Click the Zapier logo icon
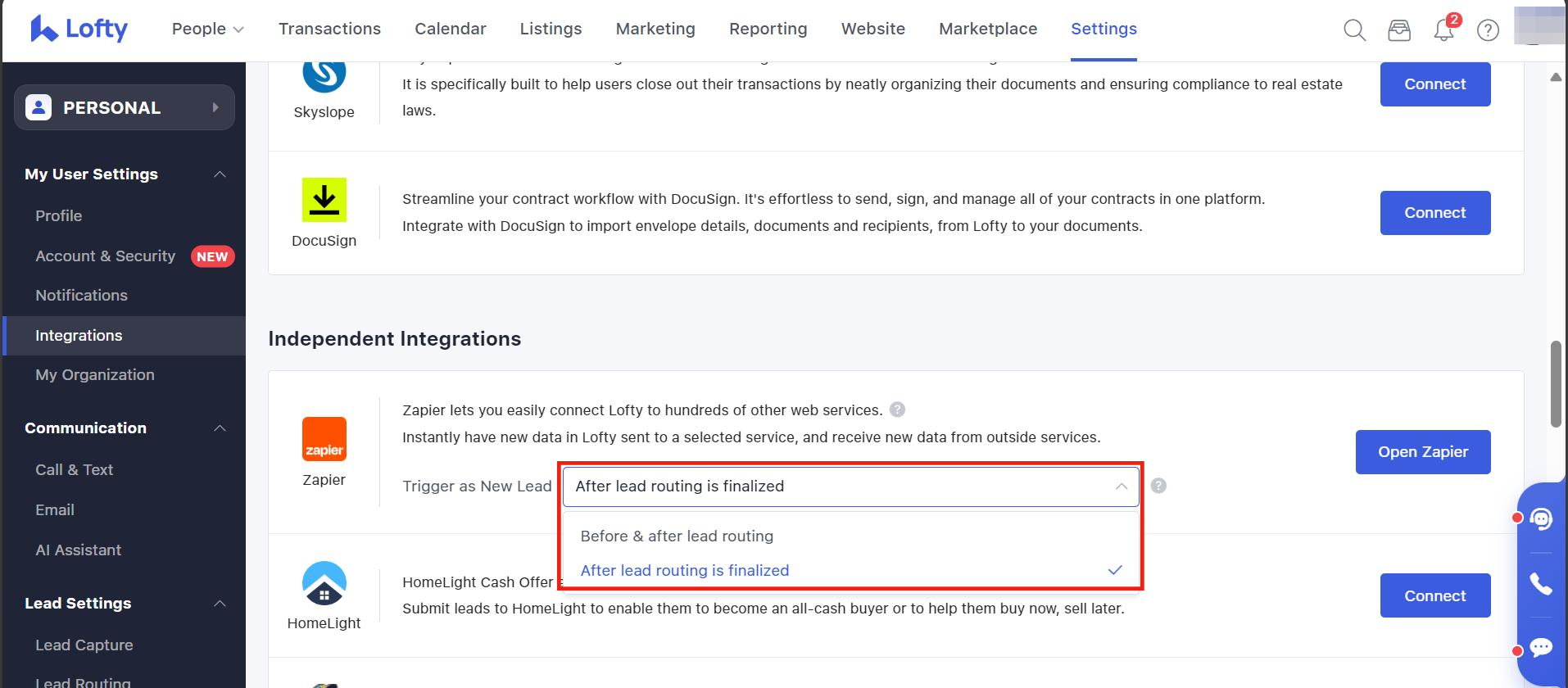Viewport: 1568px width, 688px height. [x=324, y=439]
